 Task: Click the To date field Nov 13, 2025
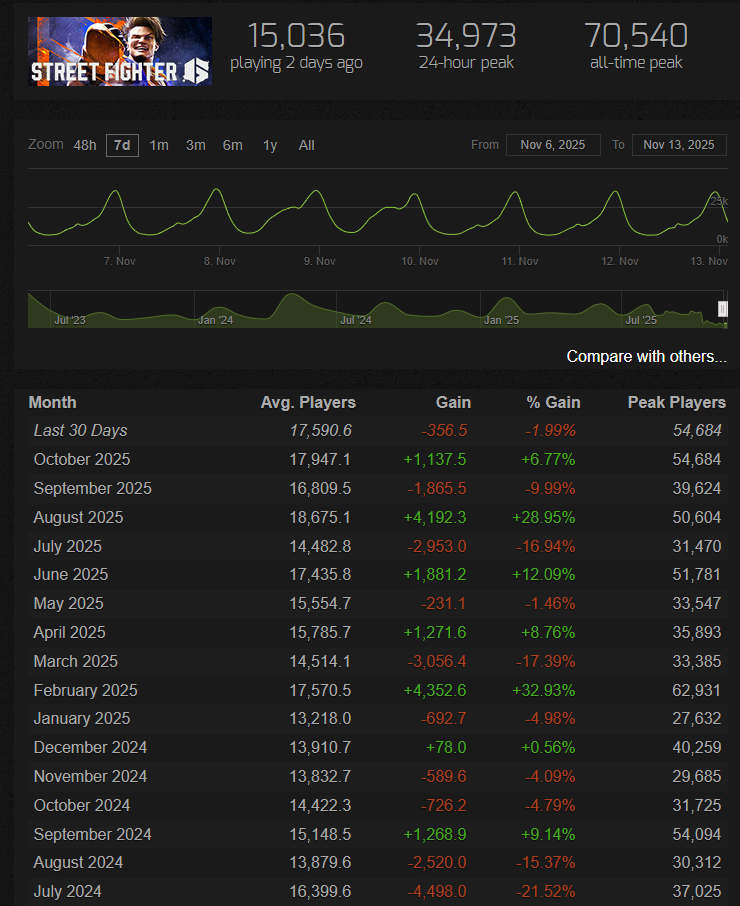pos(679,145)
